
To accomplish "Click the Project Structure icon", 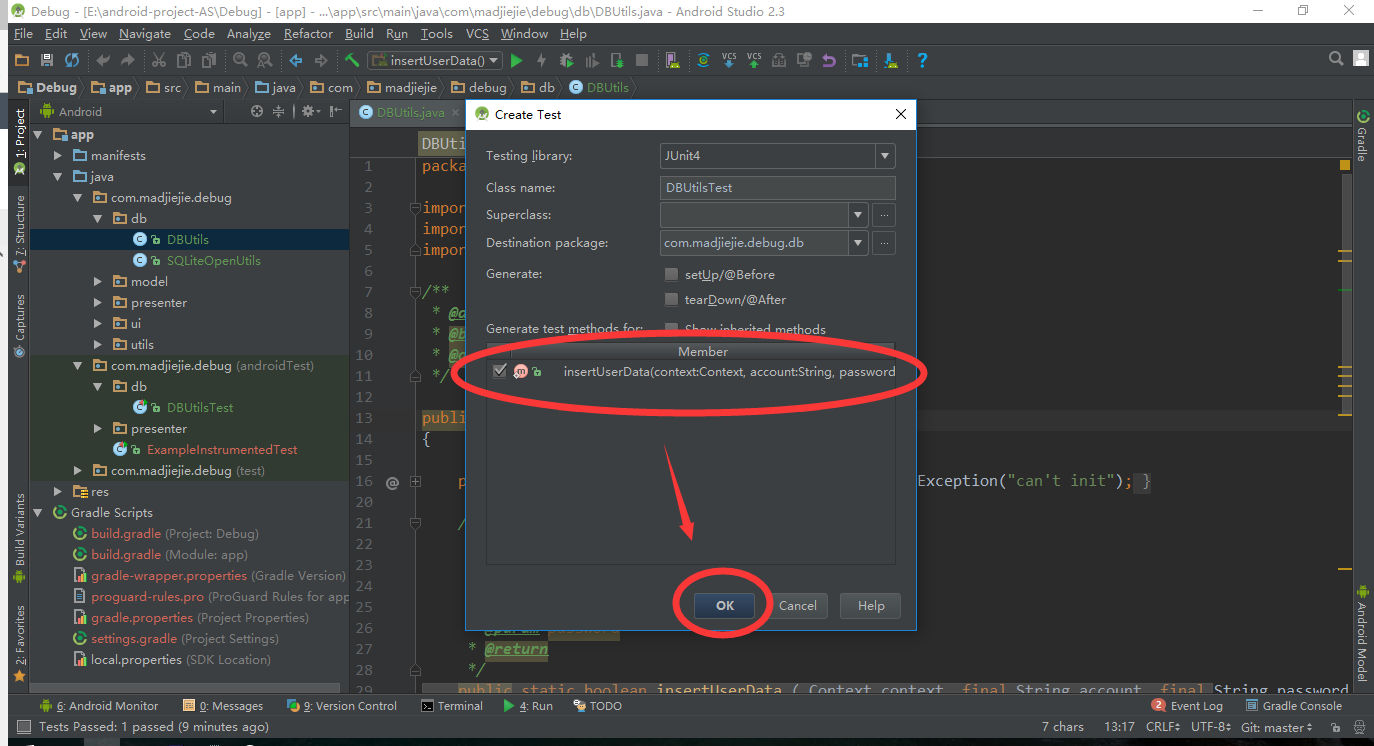I will (859, 60).
